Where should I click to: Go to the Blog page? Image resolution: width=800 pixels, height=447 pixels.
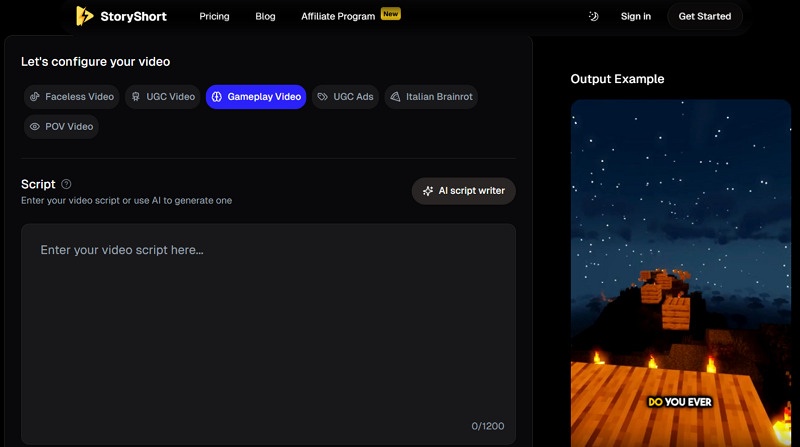tap(265, 16)
